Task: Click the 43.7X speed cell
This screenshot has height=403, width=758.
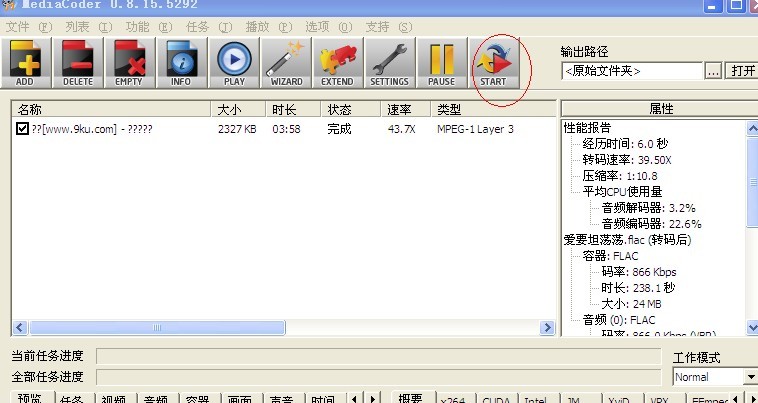Action: coord(401,129)
